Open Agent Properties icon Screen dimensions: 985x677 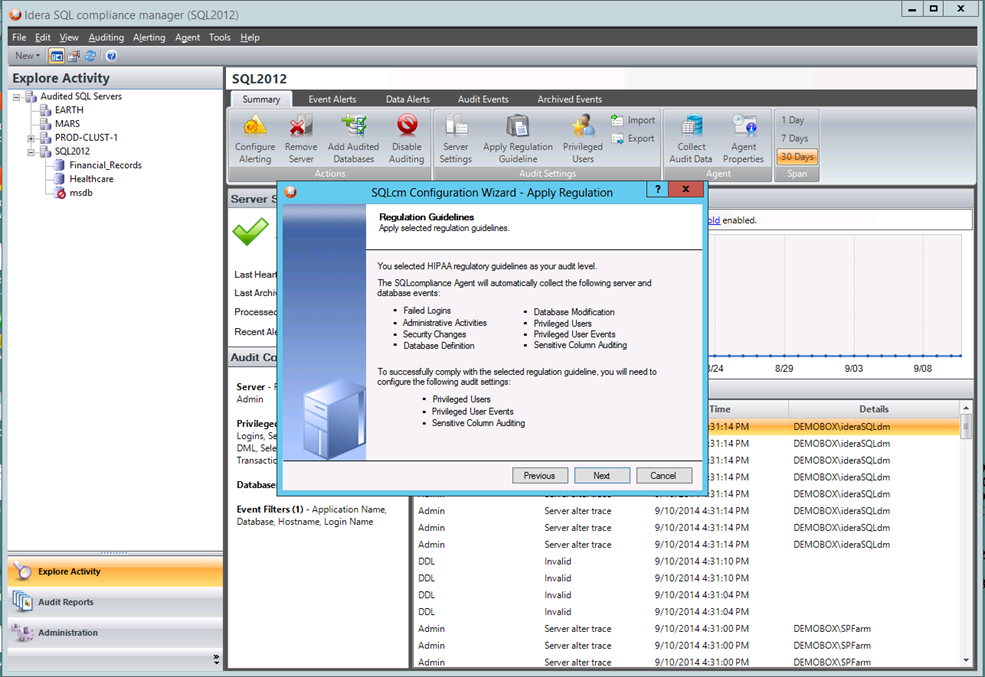[743, 127]
